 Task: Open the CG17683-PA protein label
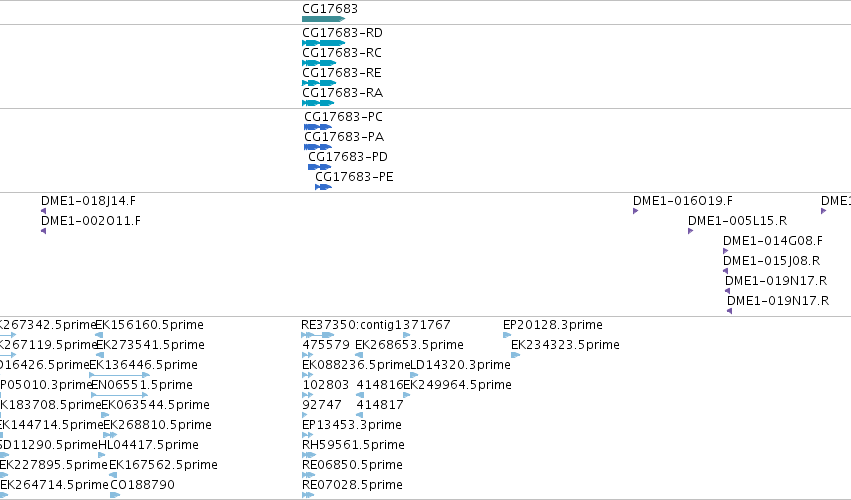344,137
